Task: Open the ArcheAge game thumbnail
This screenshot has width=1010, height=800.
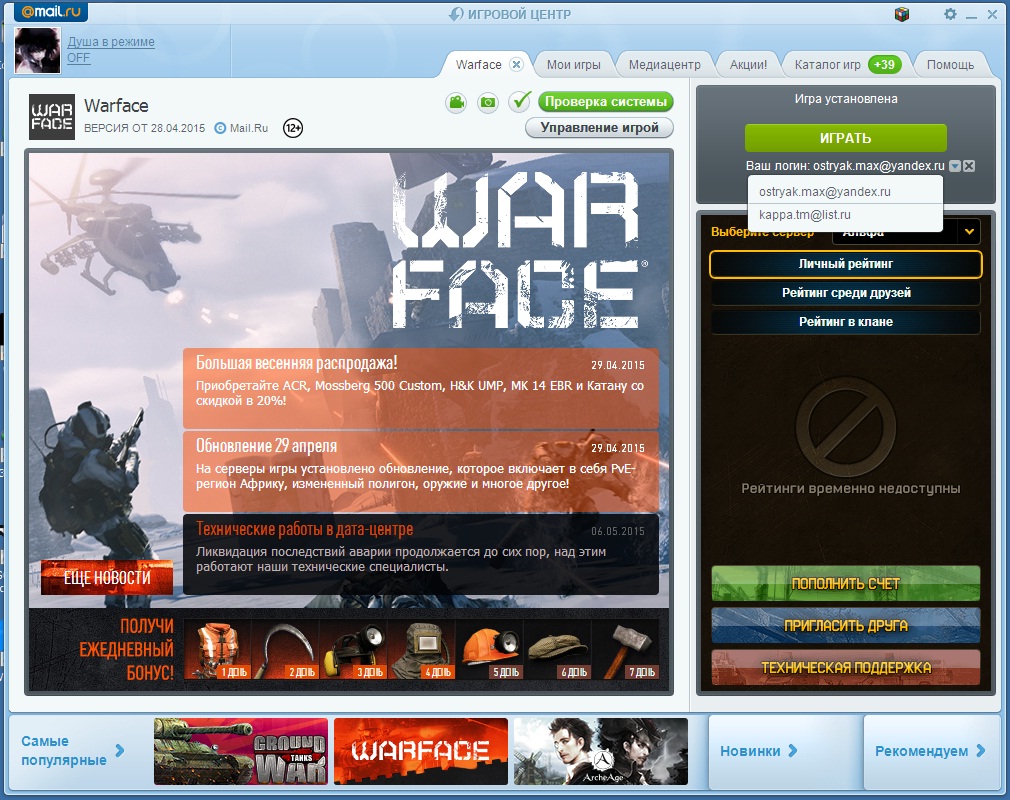Action: (x=600, y=751)
